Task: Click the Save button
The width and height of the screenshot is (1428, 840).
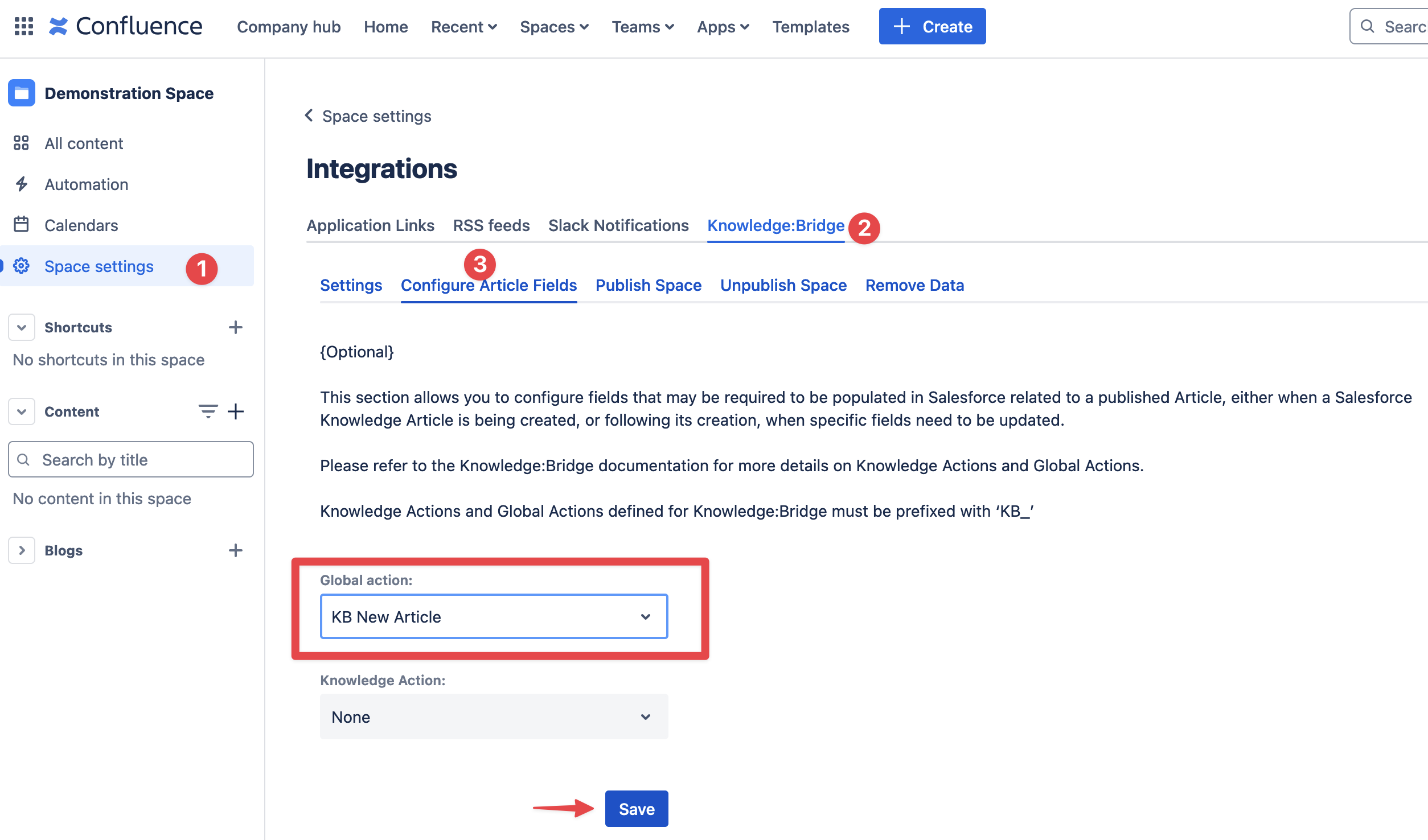Action: [636, 809]
